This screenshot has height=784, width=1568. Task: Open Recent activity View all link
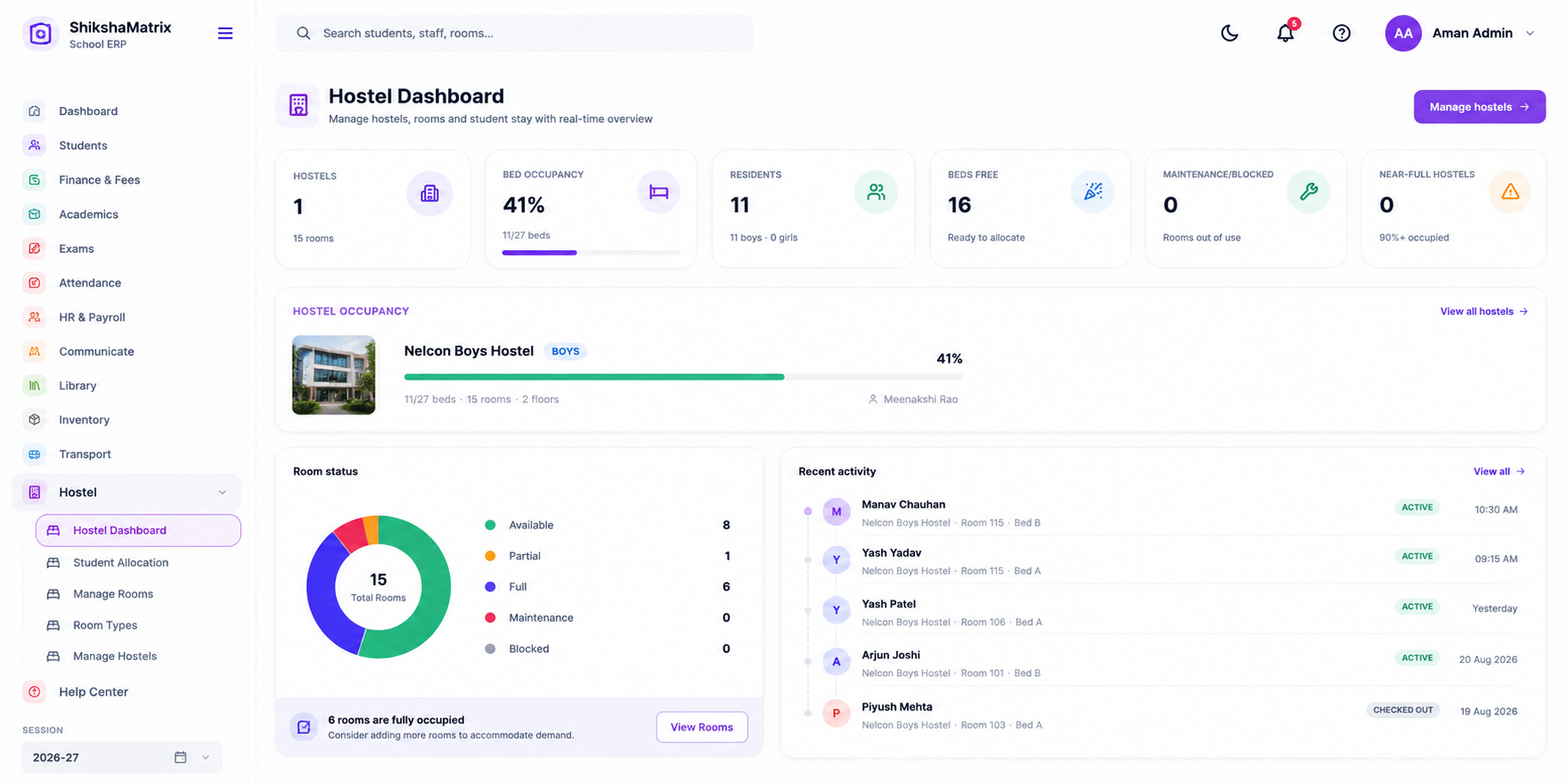1499,472
